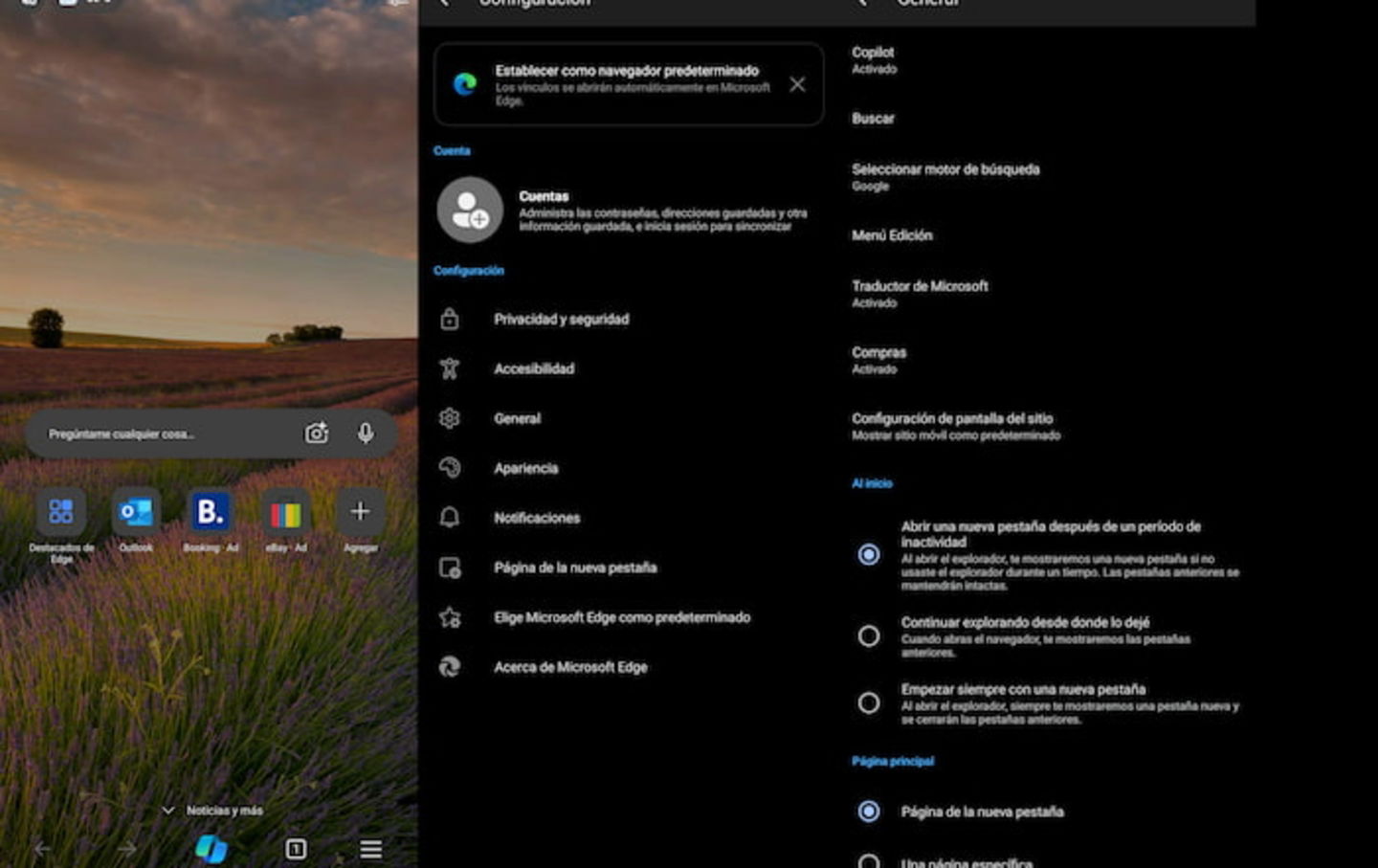Screen dimensions: 1378x868
Task: Click the Cuentas avatar icon
Action: click(x=470, y=210)
